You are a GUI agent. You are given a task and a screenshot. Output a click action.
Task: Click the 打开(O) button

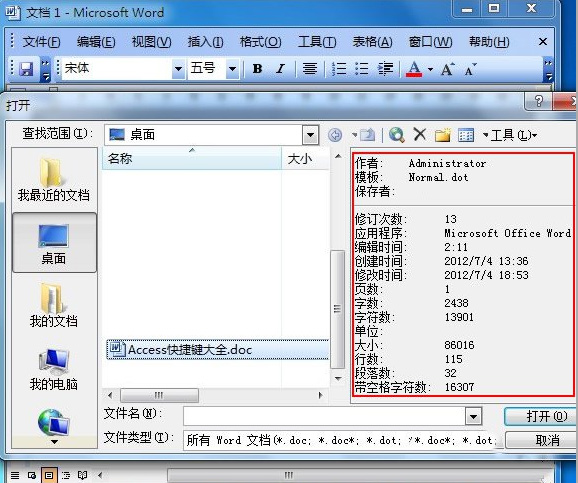tap(540, 417)
